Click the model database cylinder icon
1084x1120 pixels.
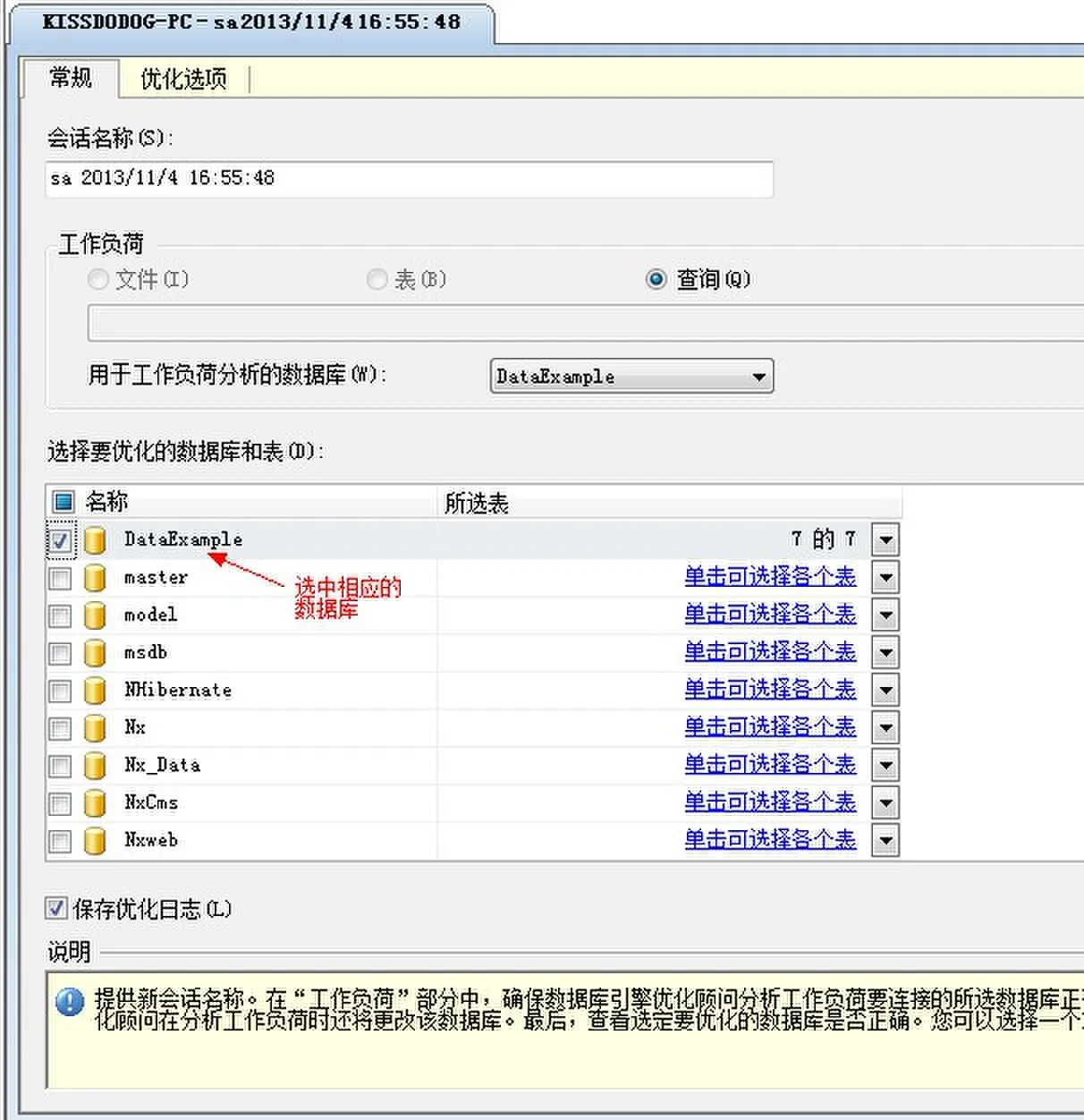(95, 615)
